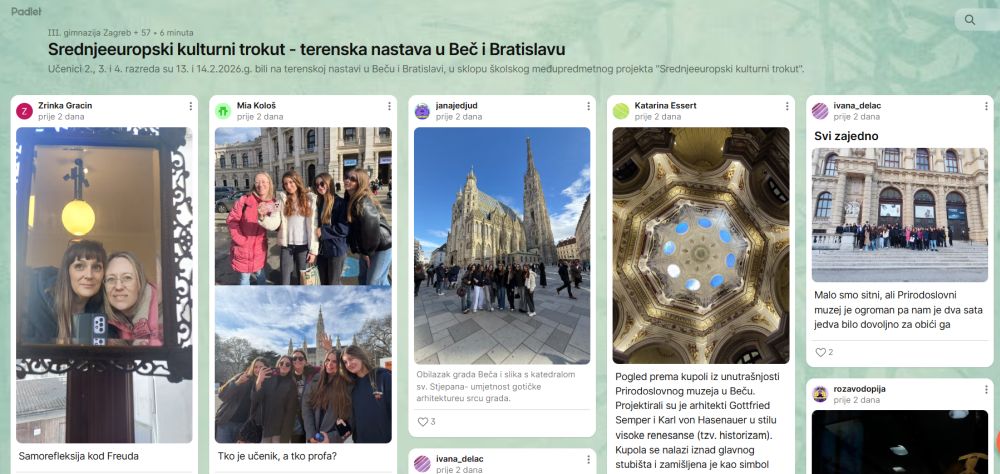Image resolution: width=1000 pixels, height=474 pixels.
Task: Open the search icon at top right
Action: 969,20
